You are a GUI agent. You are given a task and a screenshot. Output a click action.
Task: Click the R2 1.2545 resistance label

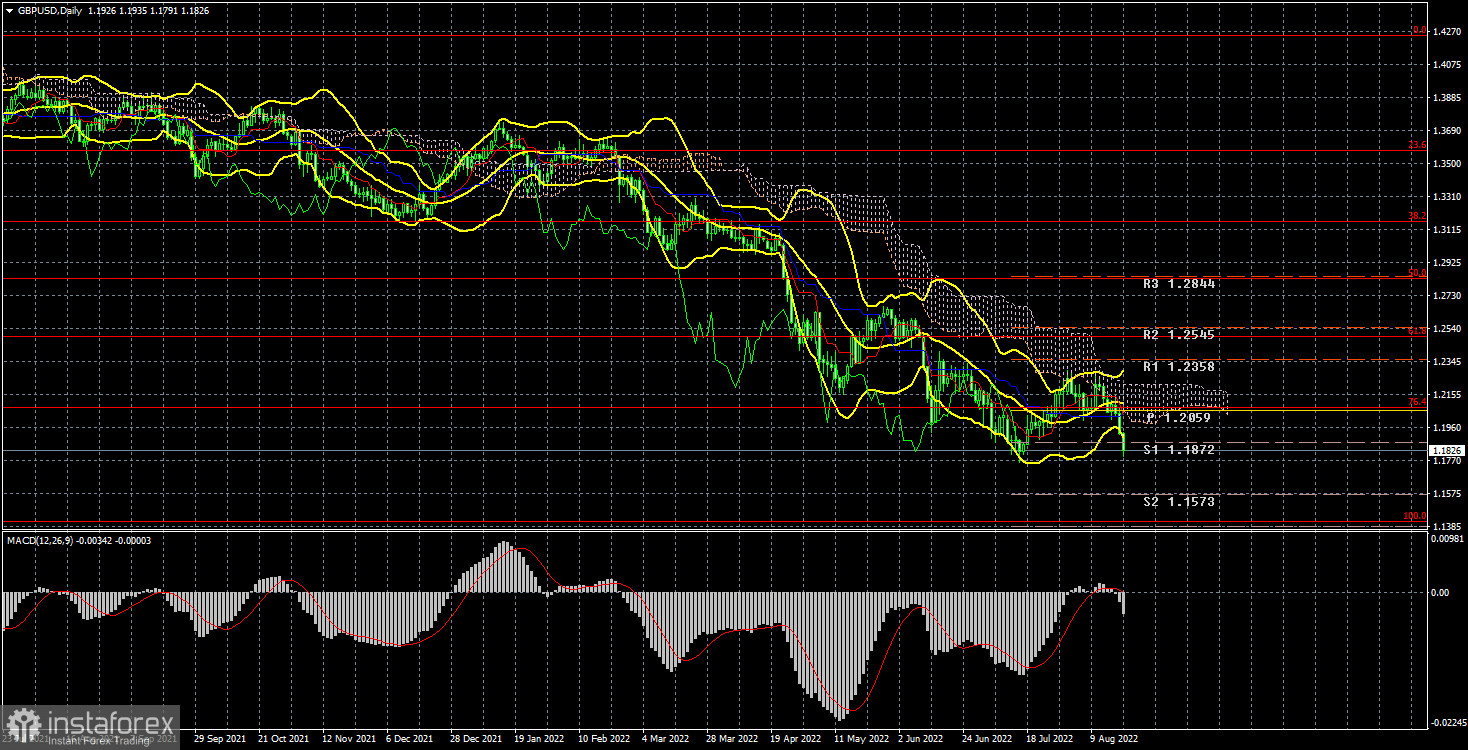[1179, 335]
